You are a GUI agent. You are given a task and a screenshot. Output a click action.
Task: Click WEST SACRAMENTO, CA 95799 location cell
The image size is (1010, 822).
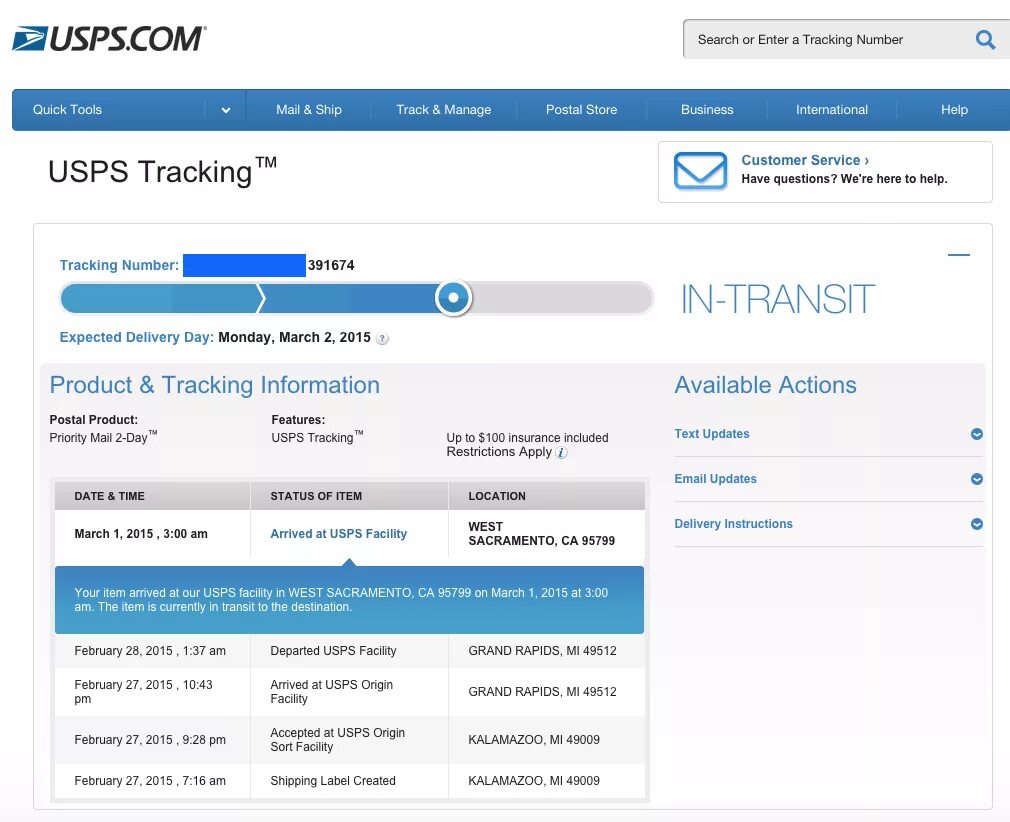click(x=541, y=534)
